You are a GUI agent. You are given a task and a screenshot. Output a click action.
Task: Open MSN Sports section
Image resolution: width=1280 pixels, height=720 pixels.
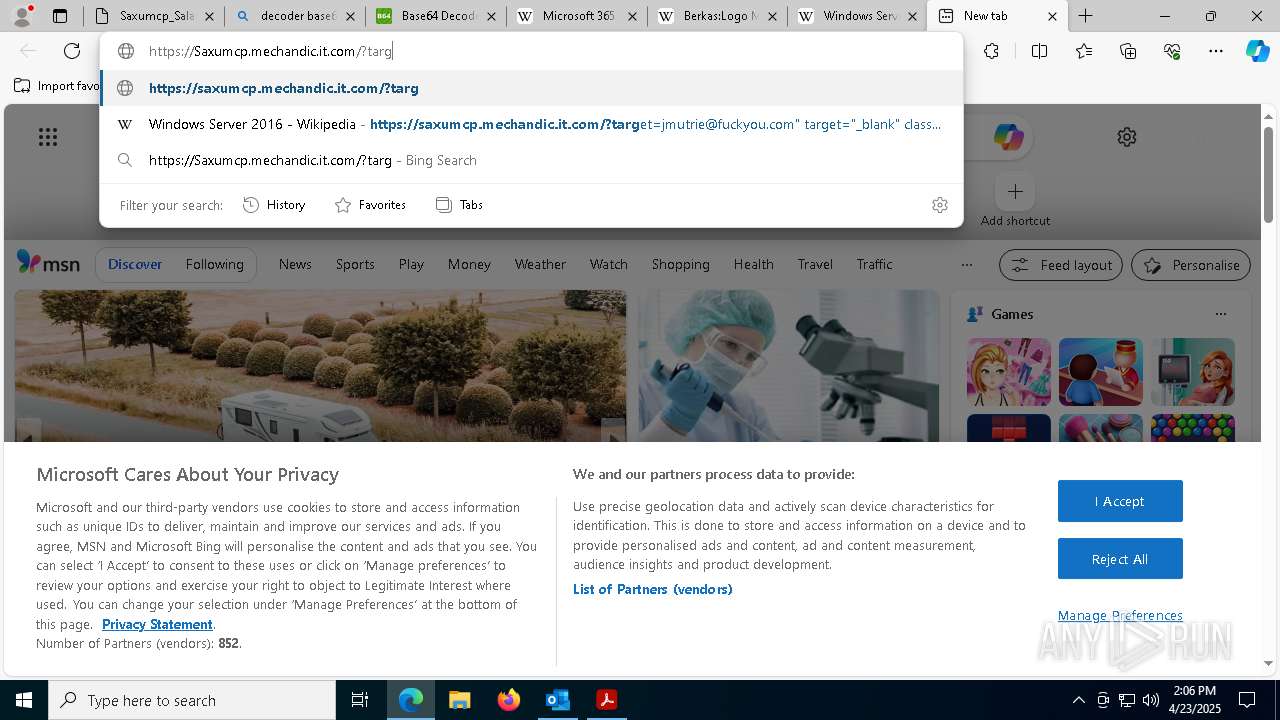tap(355, 264)
